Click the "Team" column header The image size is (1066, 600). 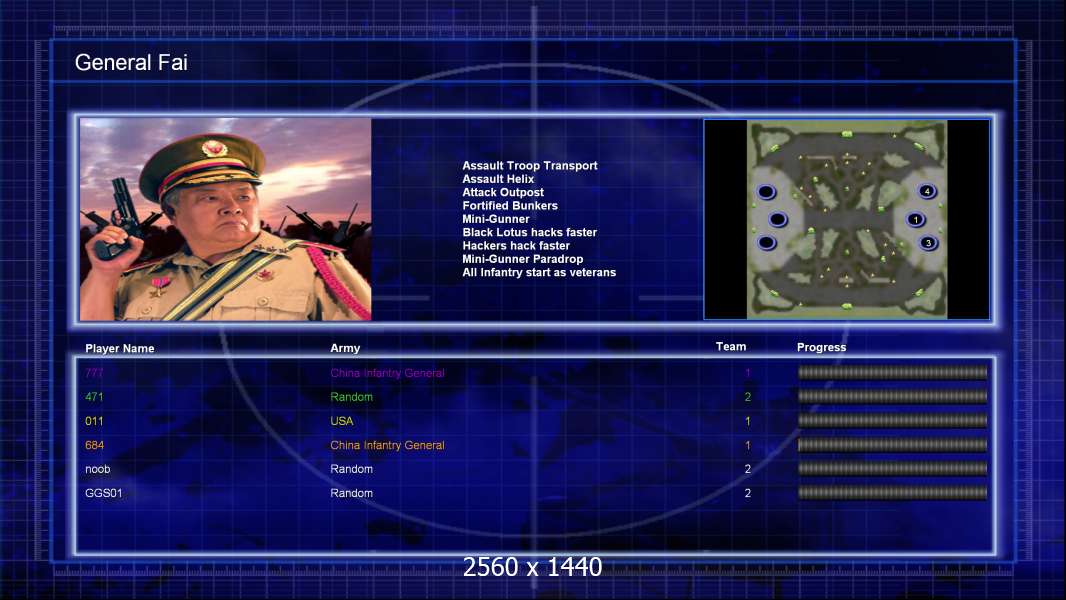pyautogui.click(x=731, y=347)
